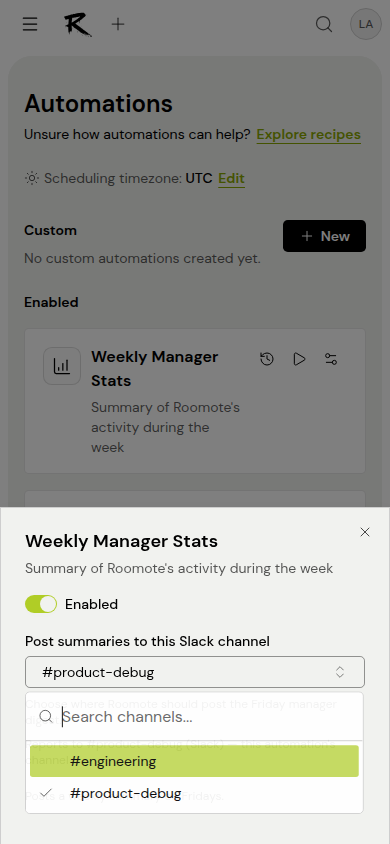This screenshot has height=844, width=390.
Task: Click the dropdown chevron arrows
Action: click(x=340, y=672)
